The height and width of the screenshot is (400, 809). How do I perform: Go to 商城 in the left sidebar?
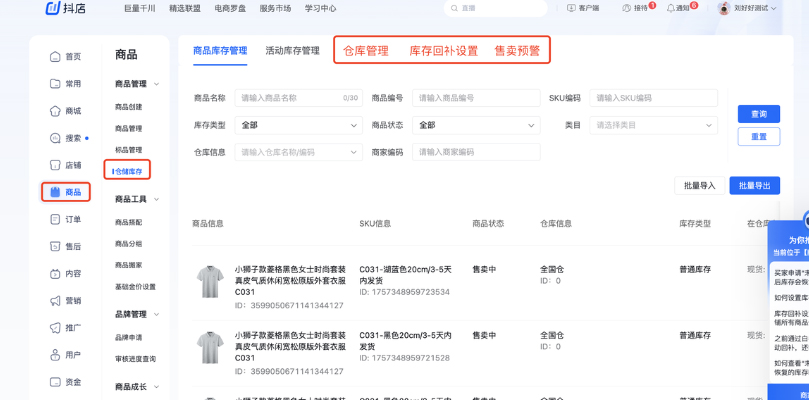click(66, 111)
